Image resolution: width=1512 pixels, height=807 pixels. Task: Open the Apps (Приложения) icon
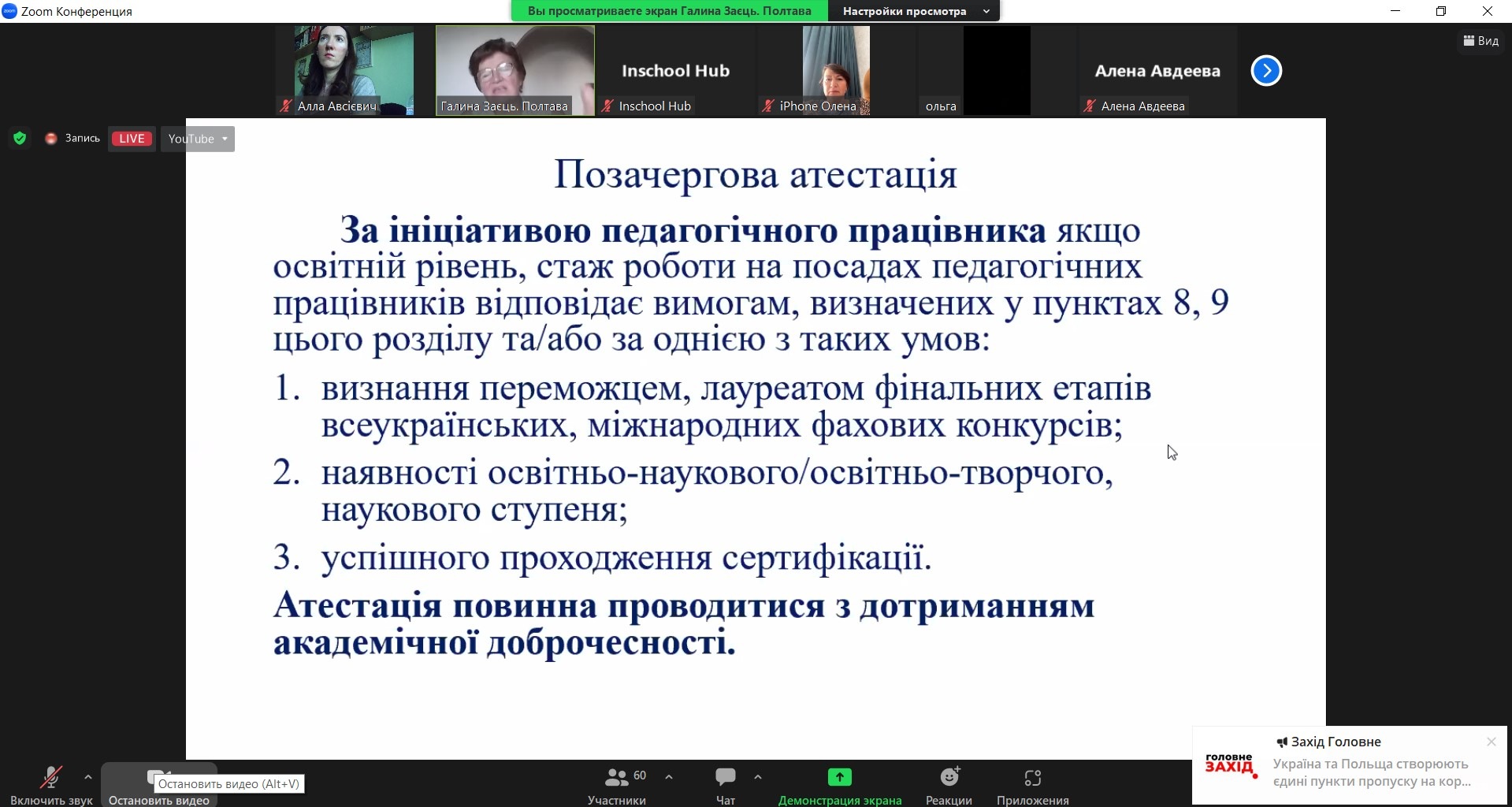coord(1032,778)
